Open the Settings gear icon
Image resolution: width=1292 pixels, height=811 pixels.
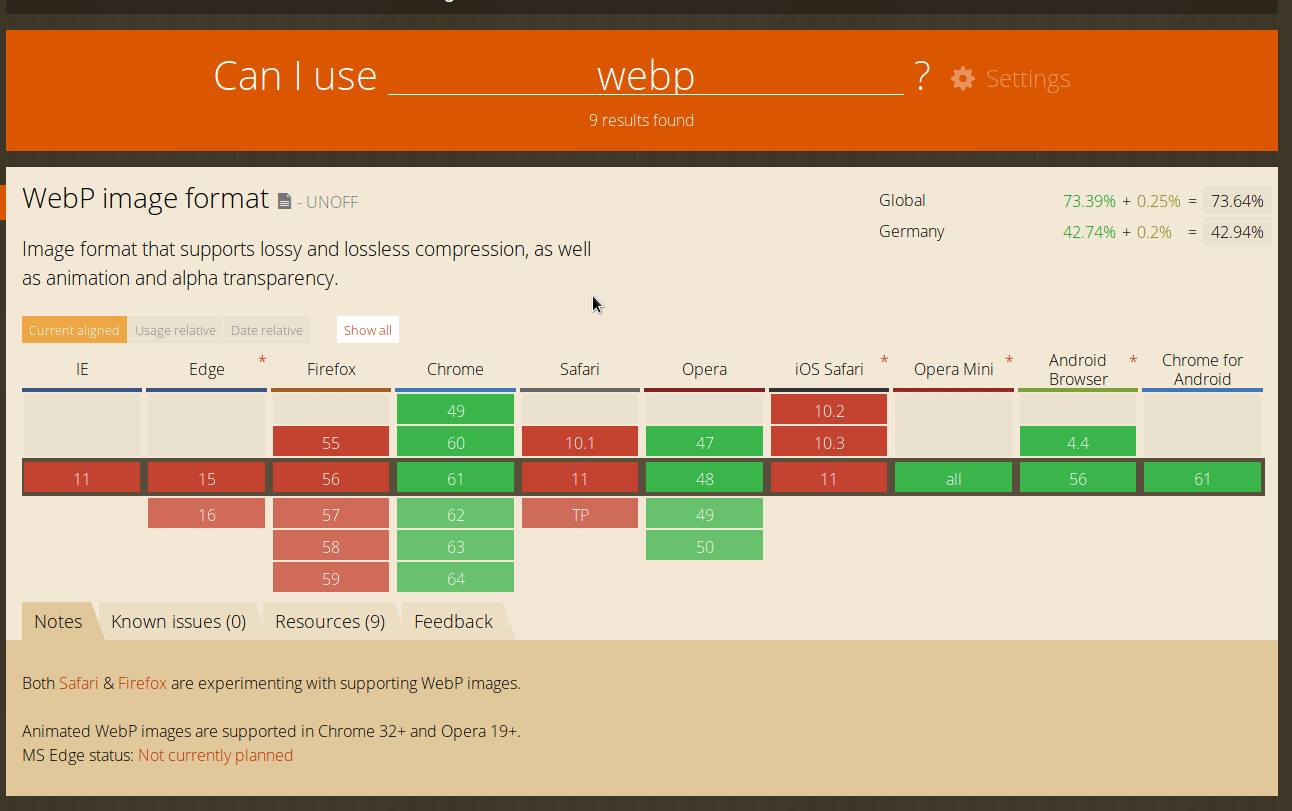pyautogui.click(x=962, y=78)
